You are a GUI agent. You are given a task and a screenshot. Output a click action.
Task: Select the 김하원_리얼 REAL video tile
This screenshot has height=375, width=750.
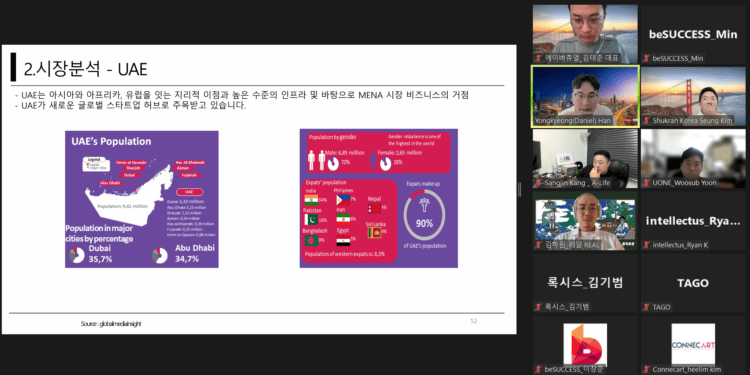point(585,221)
